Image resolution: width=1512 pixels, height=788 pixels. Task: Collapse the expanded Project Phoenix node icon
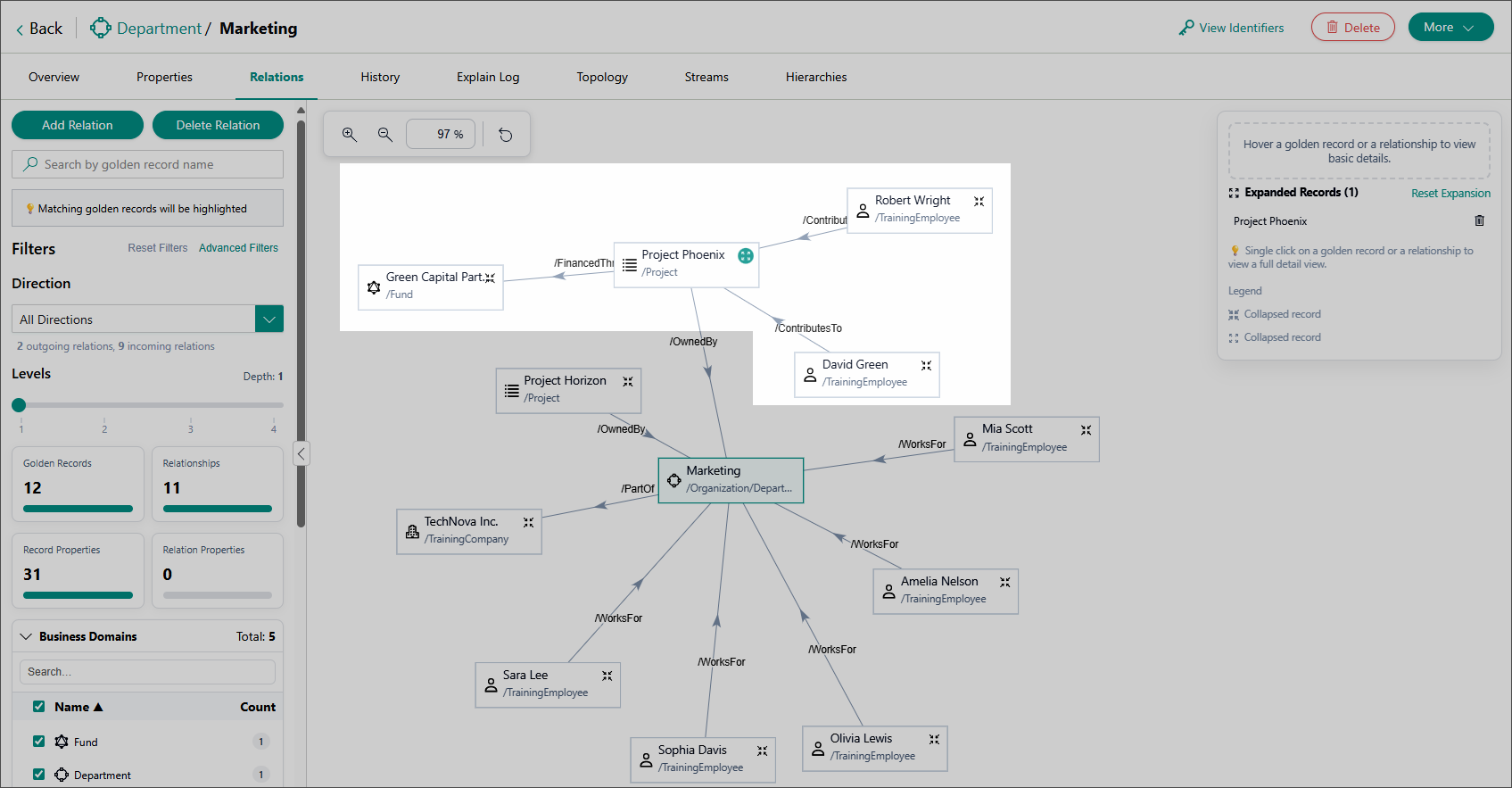click(746, 256)
